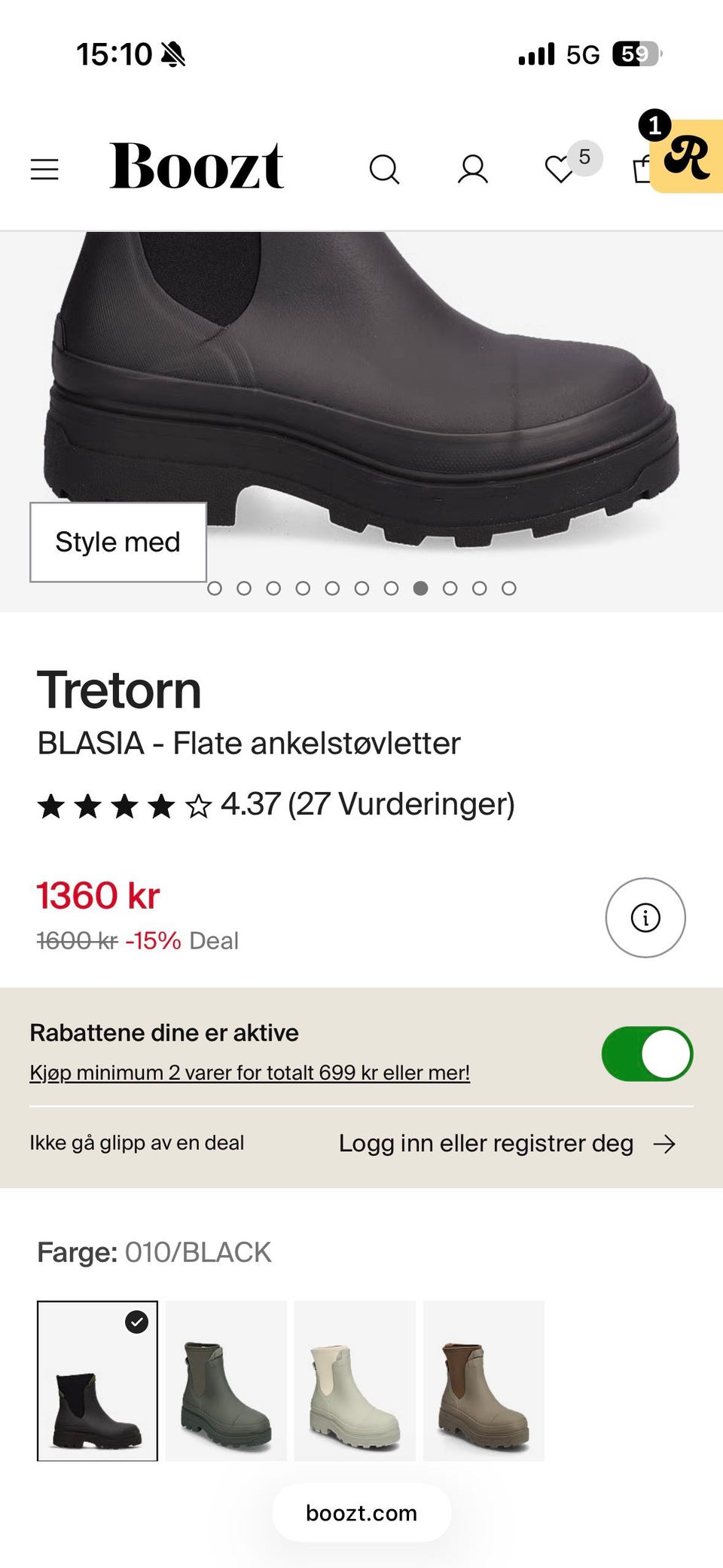Open the Kjøp minimum 2 varer link
The image size is (723, 1568).
coord(249,1072)
